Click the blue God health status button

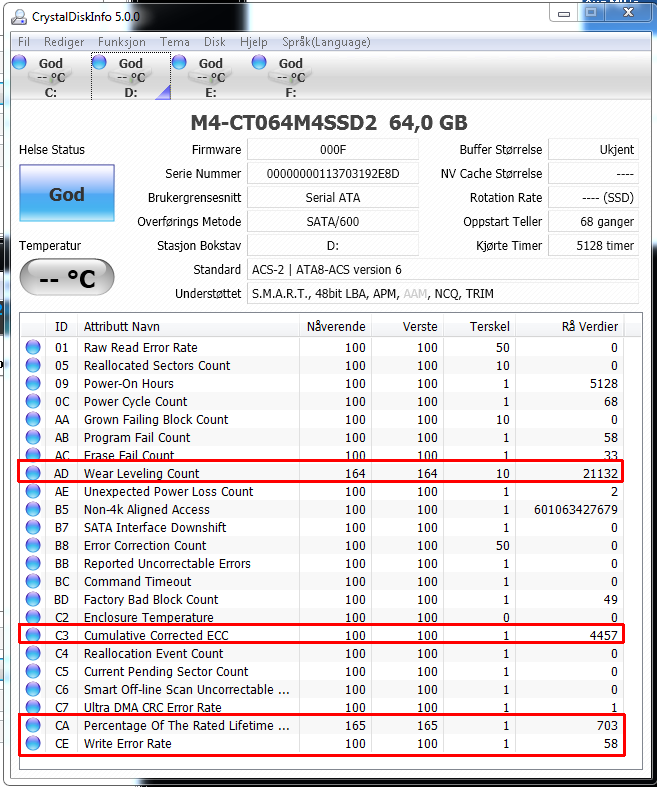point(67,193)
